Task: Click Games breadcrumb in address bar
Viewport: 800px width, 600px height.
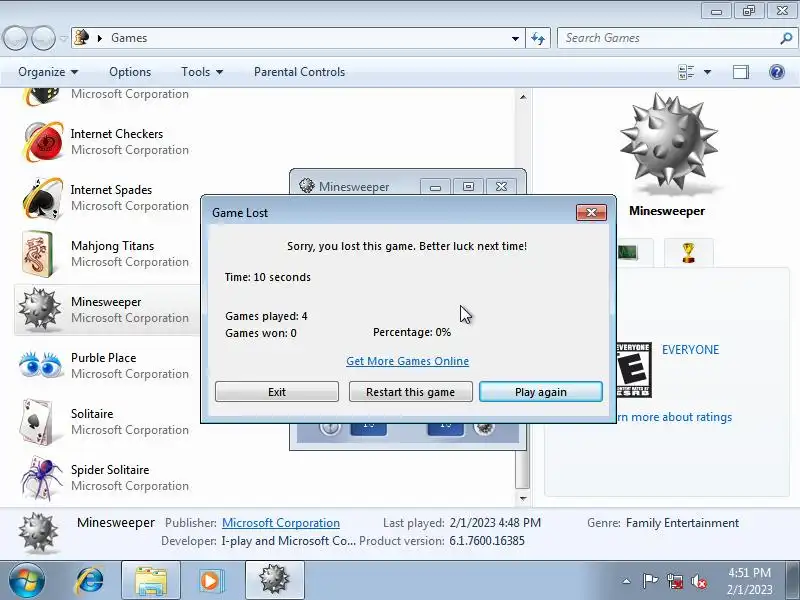Action: click(x=129, y=38)
